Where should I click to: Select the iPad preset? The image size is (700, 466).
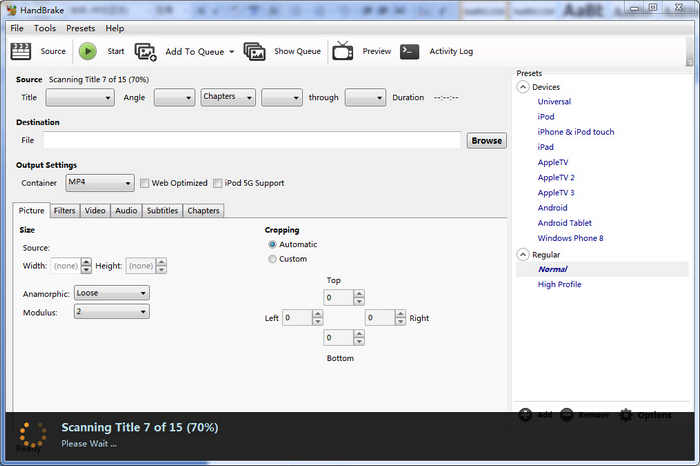[546, 147]
